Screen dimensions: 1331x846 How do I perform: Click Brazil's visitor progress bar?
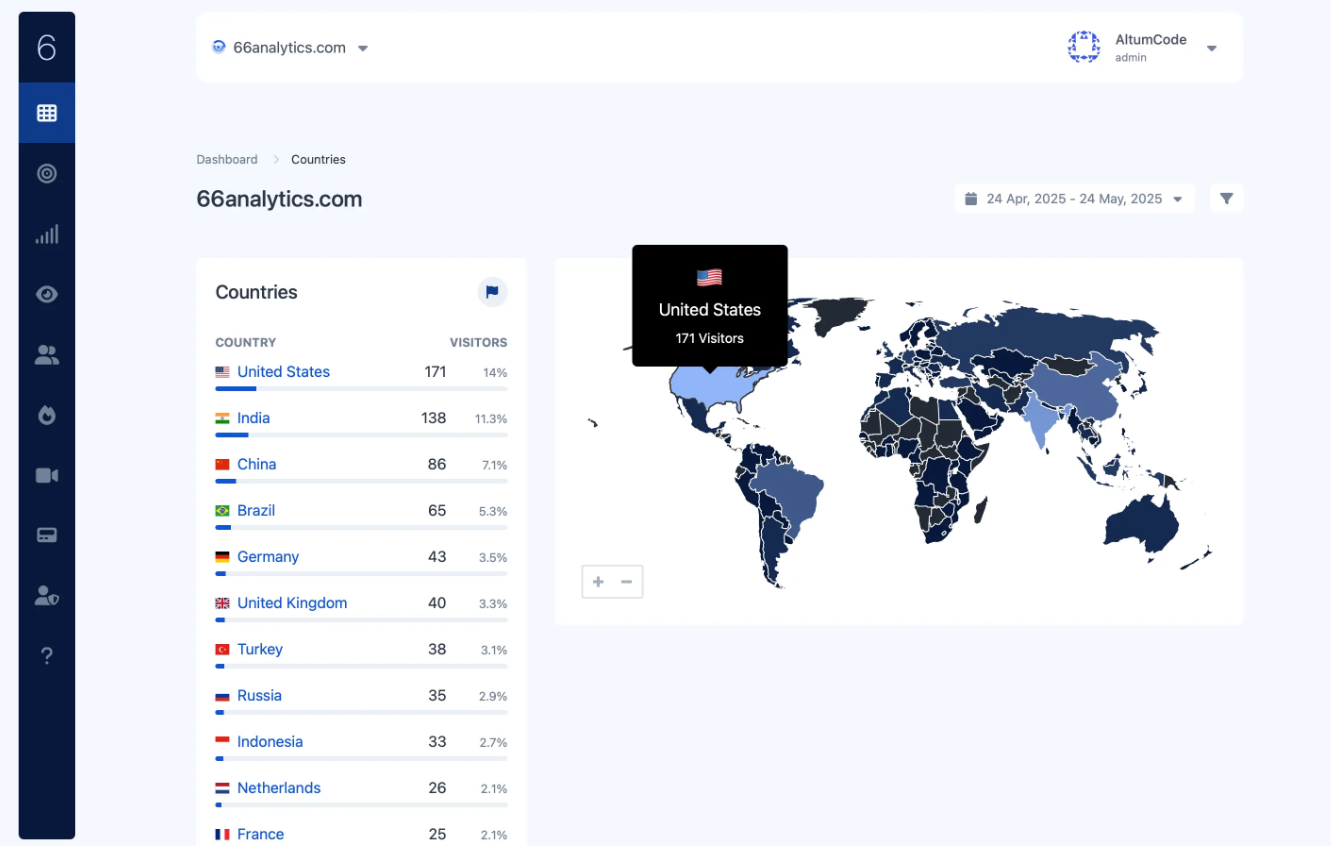tap(361, 527)
